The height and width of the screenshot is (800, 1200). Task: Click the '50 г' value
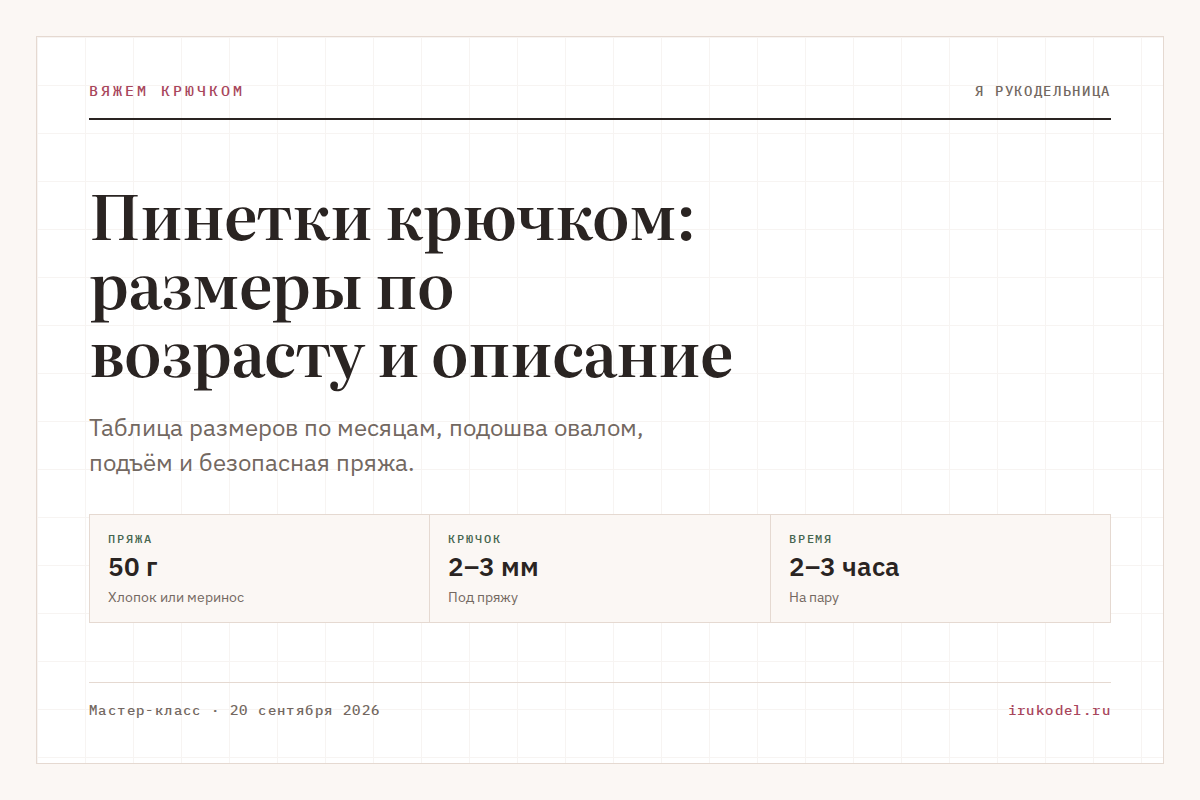[x=133, y=567]
